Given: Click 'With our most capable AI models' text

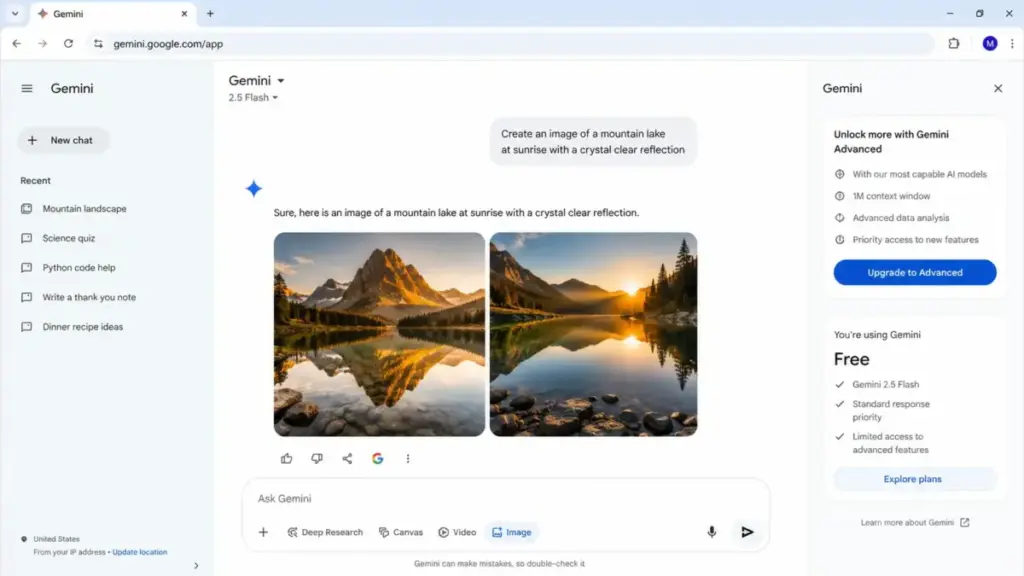Looking at the screenshot, I should tap(920, 174).
